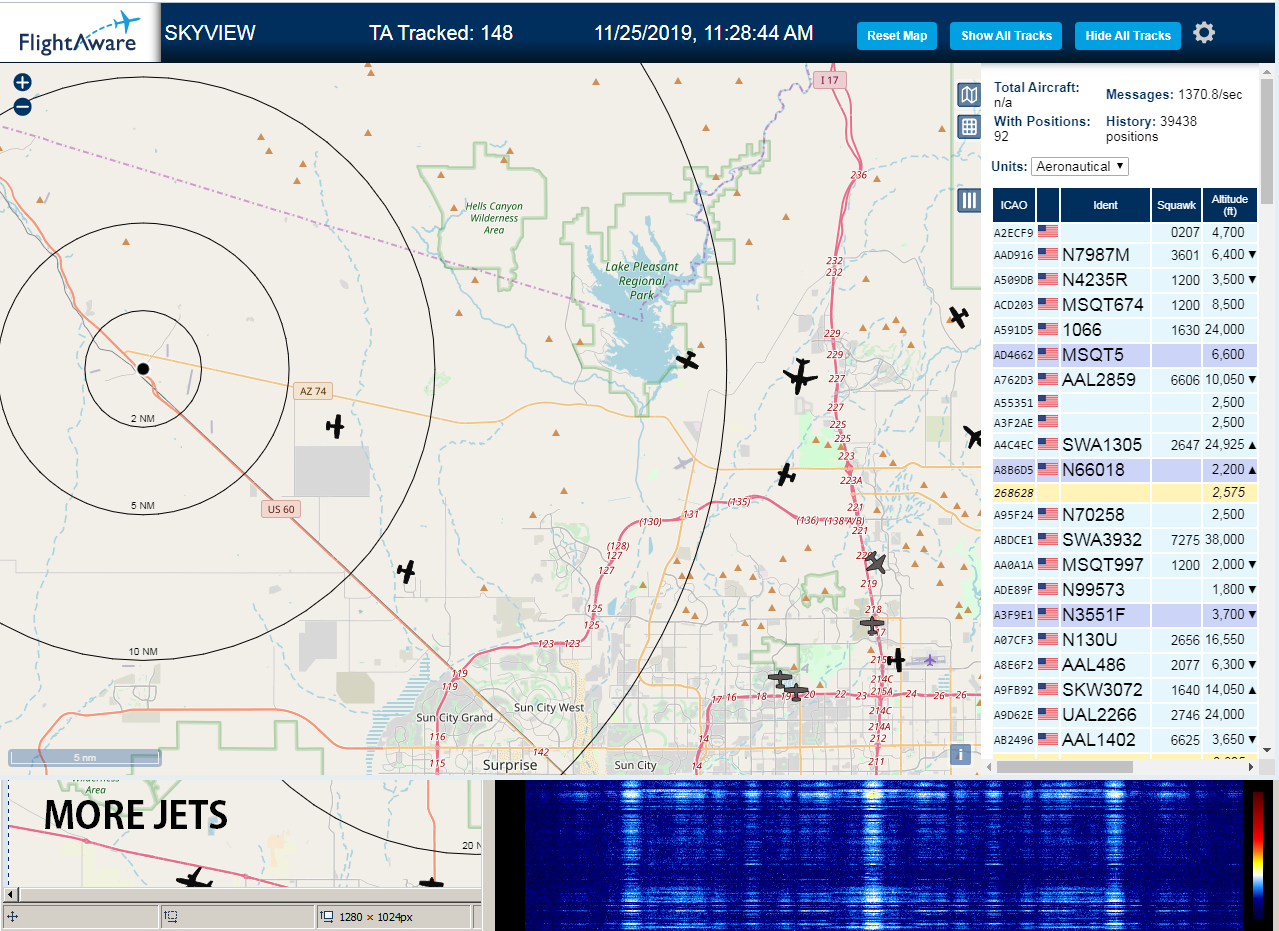Select the N66018 aircraft row
The height and width of the screenshot is (931, 1279).
[1125, 470]
